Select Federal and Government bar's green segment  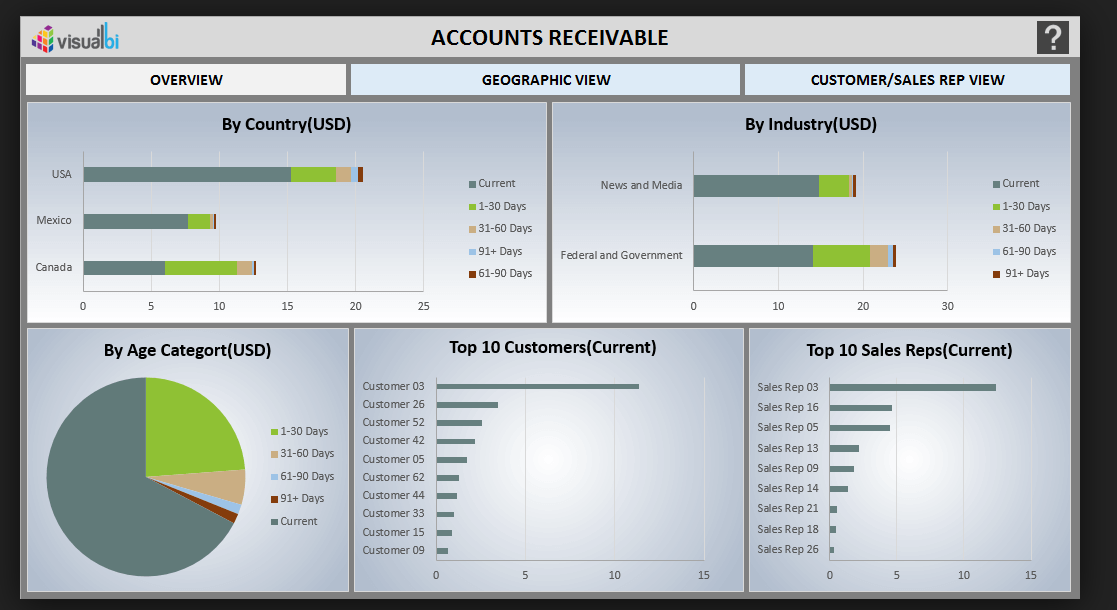[841, 256]
